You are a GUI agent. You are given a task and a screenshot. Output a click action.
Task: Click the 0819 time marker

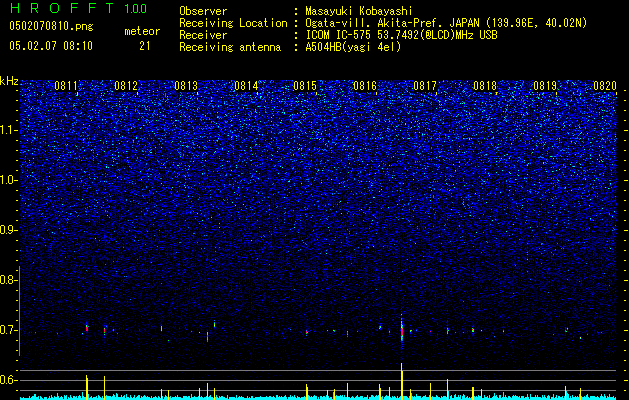[545, 86]
